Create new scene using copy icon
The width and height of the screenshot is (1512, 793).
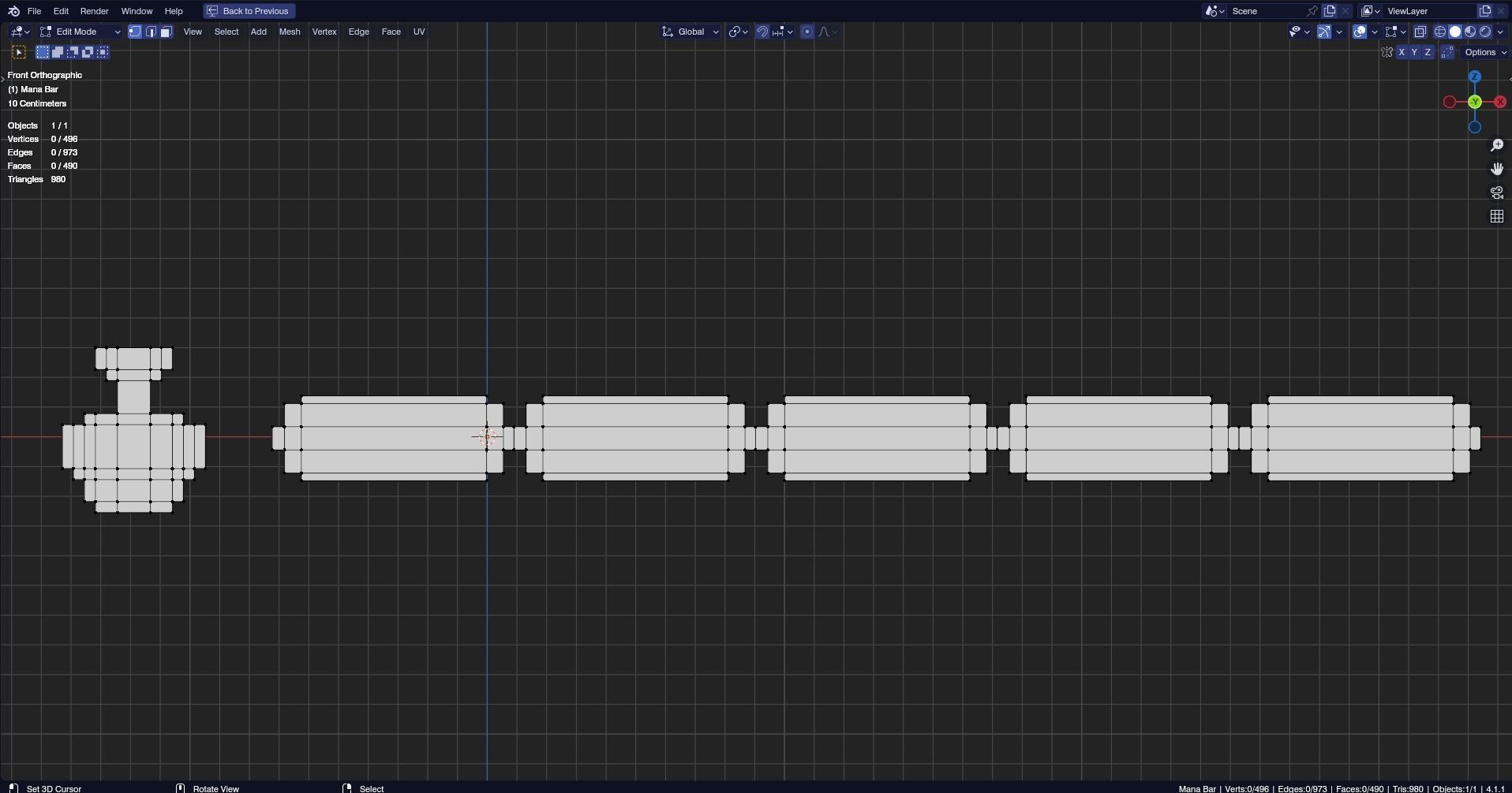[1330, 11]
